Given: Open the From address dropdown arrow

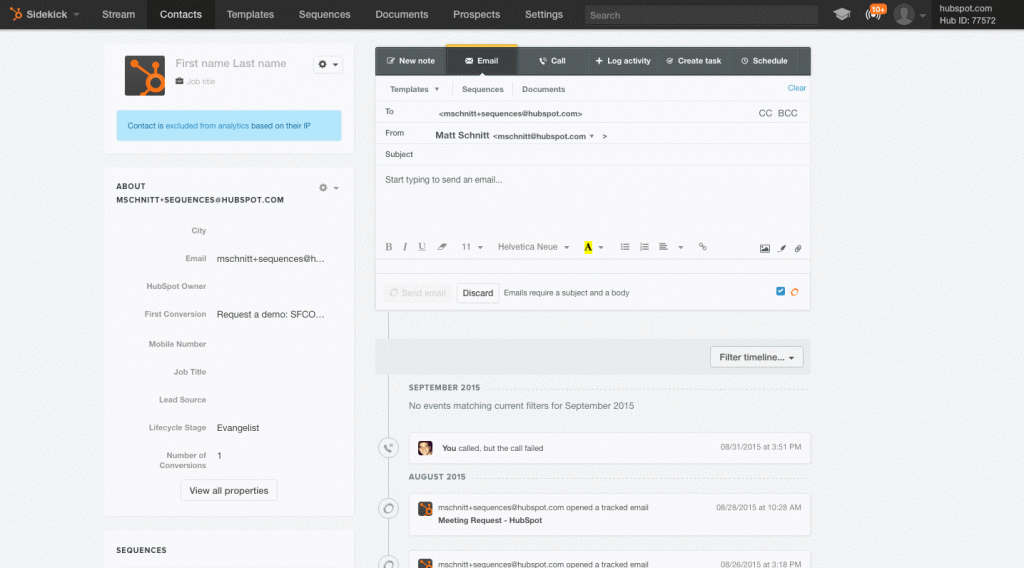Looking at the screenshot, I should click(592, 136).
